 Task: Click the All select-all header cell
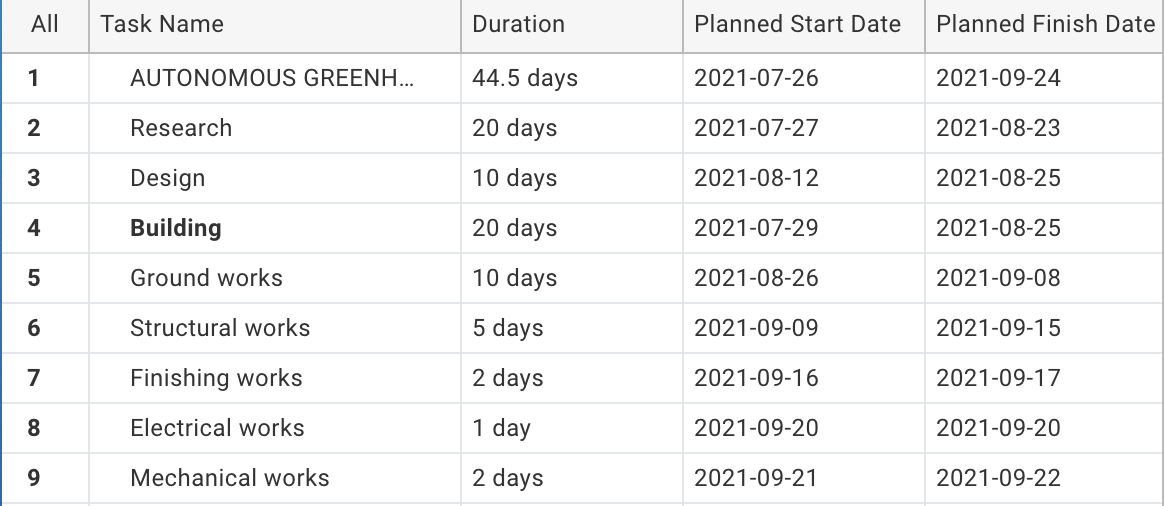(x=45, y=25)
